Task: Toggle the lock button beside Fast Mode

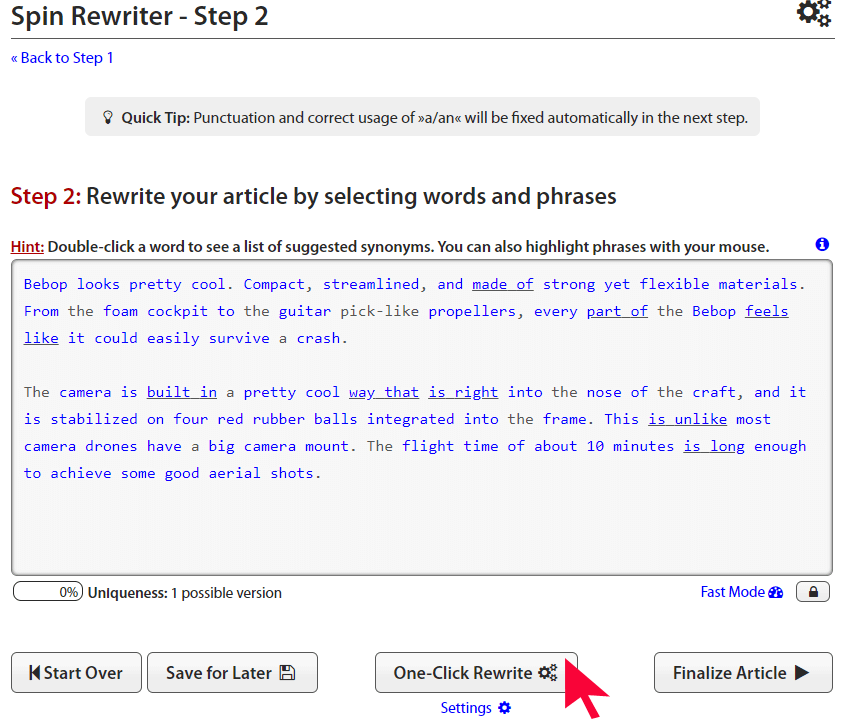Action: [813, 592]
